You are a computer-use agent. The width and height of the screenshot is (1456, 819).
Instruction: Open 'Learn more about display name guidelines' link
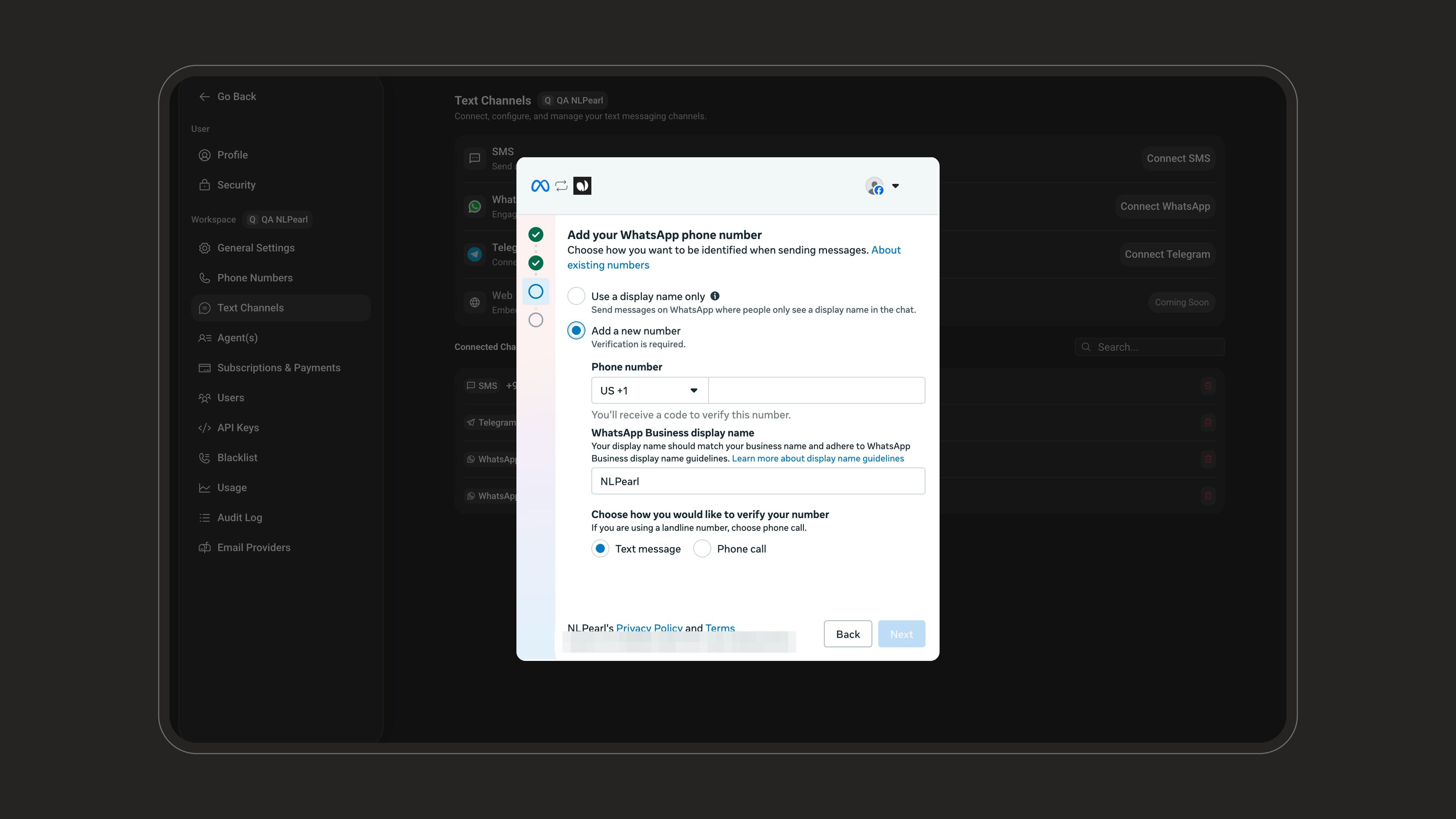tap(818, 458)
